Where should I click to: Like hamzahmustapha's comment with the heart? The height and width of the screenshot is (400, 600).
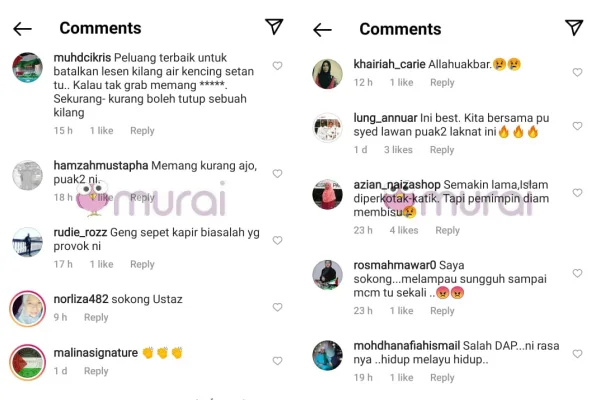pos(277,174)
